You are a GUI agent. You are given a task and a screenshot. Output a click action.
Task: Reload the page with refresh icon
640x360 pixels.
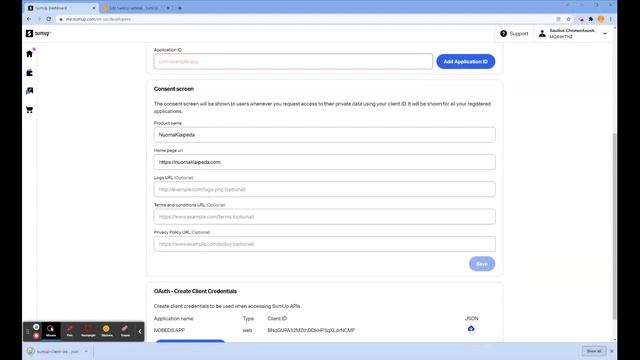[49, 19]
